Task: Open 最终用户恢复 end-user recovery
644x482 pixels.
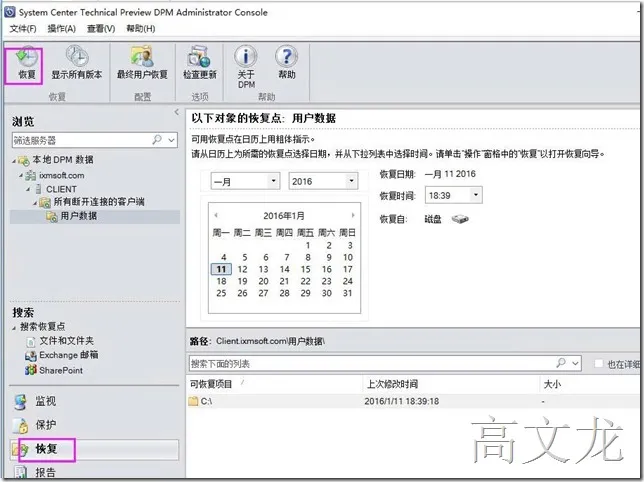Action: click(x=142, y=56)
